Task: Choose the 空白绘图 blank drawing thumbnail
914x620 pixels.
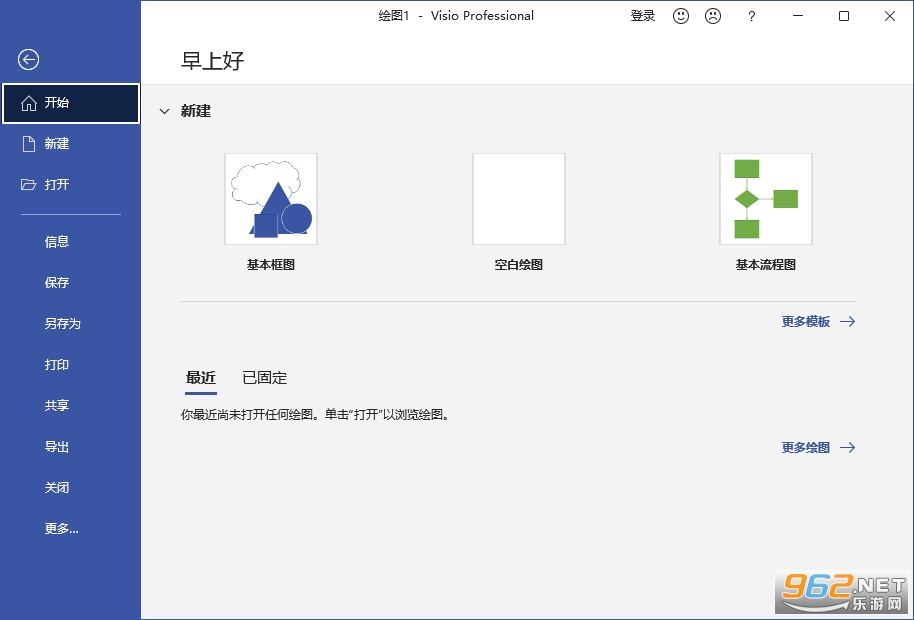Action: tap(519, 199)
